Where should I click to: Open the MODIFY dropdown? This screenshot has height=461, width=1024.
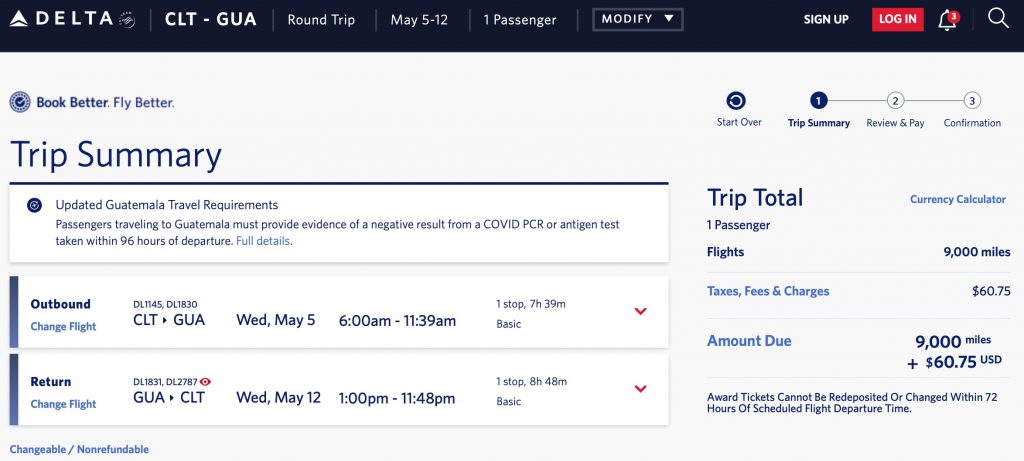click(638, 19)
